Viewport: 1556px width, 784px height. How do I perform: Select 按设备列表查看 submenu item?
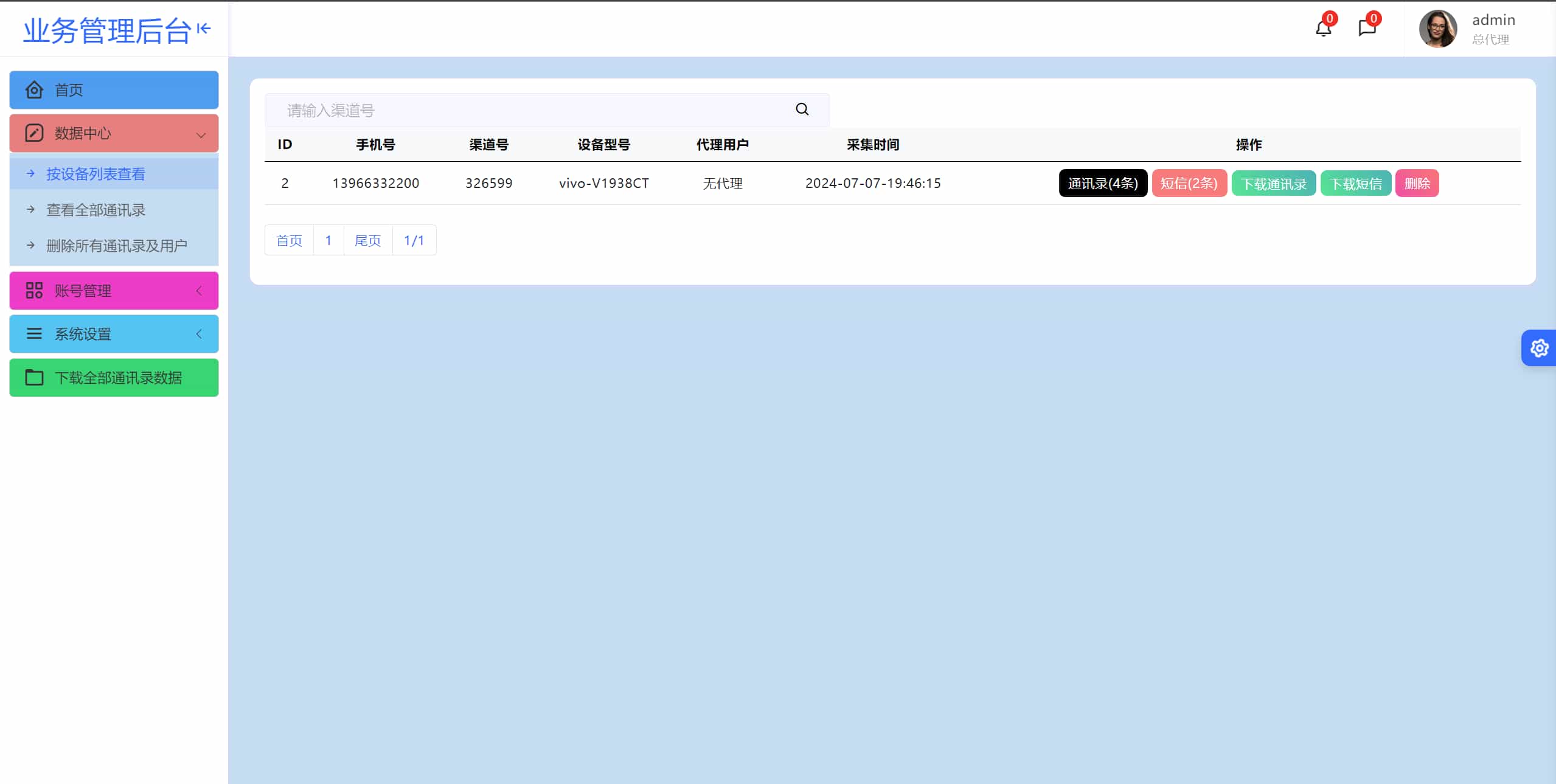pyautogui.click(x=96, y=174)
